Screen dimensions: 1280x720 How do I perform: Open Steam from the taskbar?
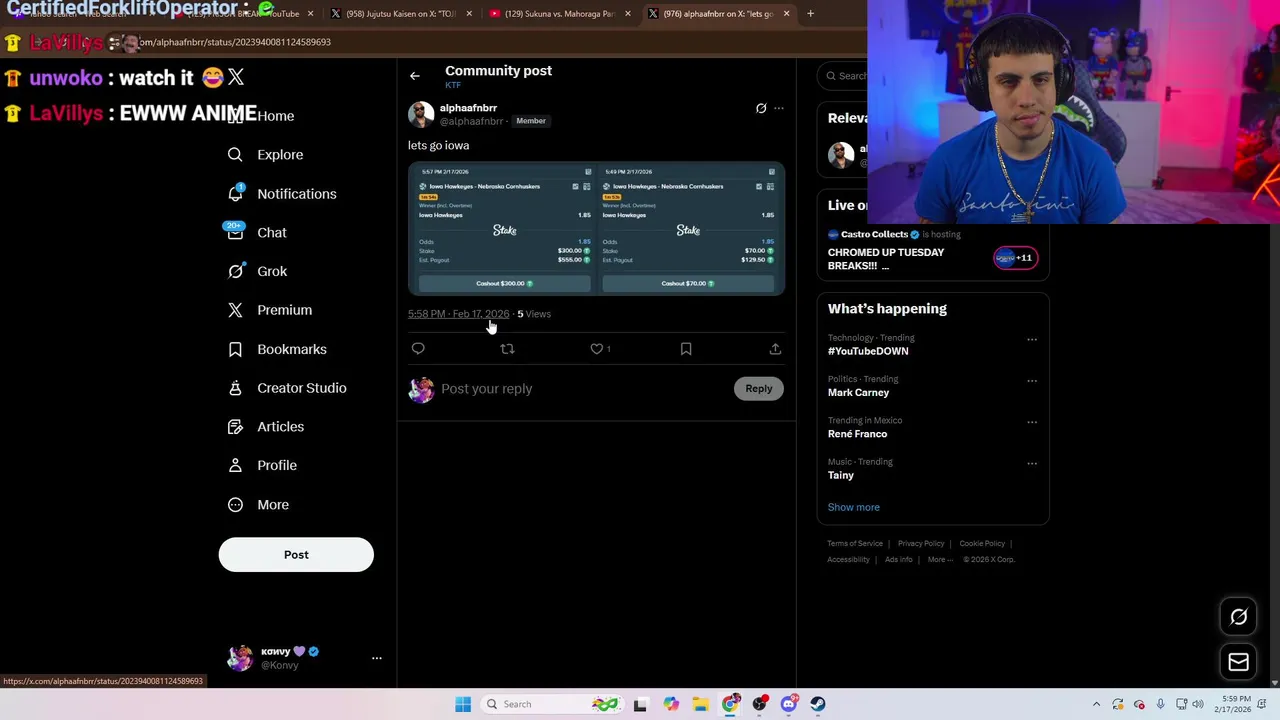(x=818, y=704)
